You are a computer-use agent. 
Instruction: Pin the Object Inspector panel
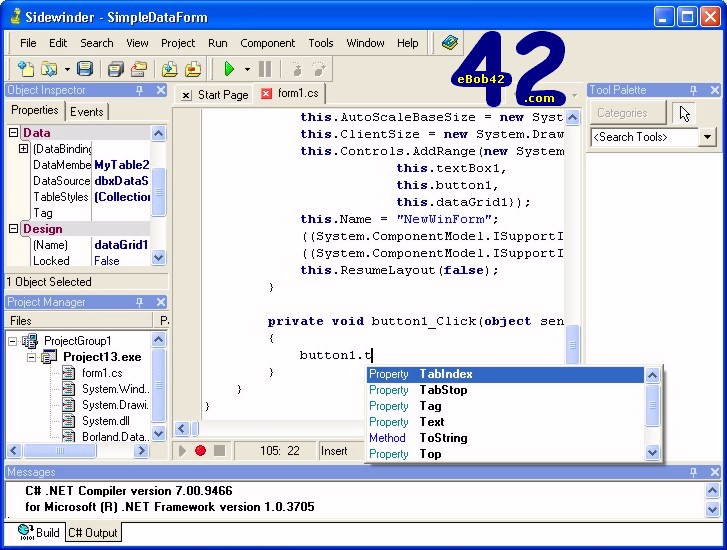140,90
